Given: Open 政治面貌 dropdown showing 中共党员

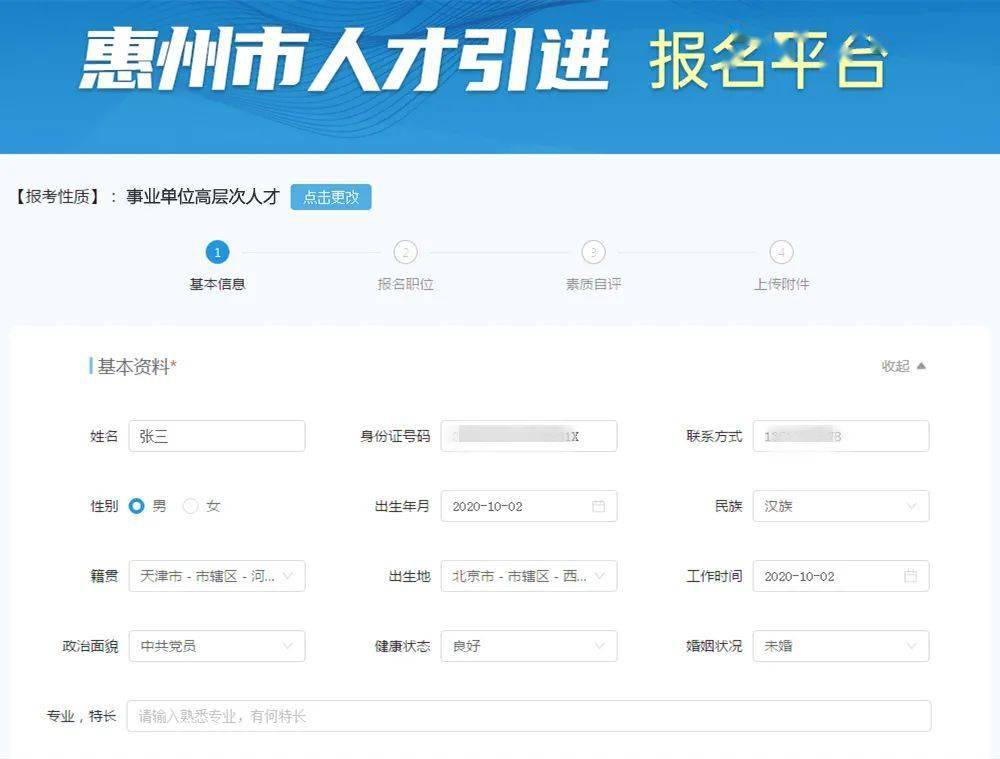Looking at the screenshot, I should coord(217,646).
